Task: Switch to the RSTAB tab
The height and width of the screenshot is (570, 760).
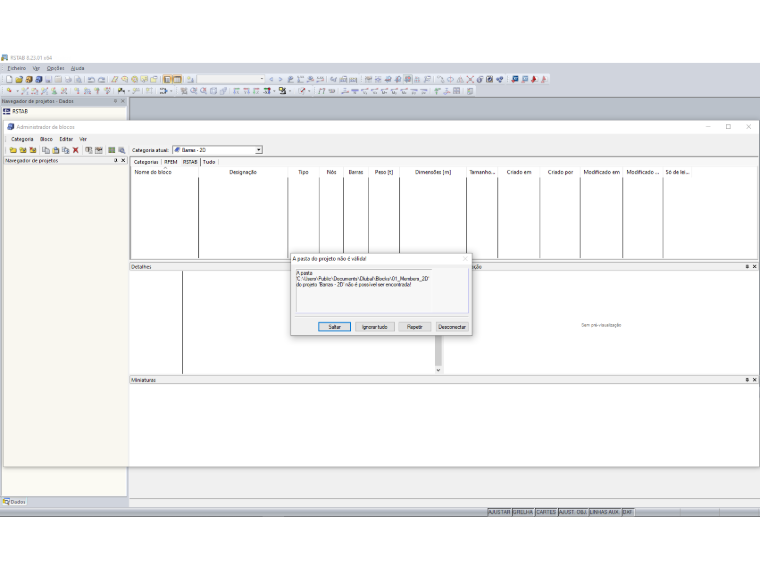Action: pos(190,162)
